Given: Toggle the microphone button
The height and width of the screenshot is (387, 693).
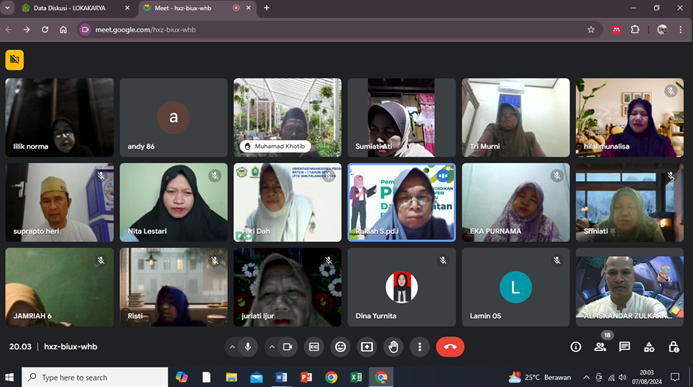Looking at the screenshot, I should [248, 347].
